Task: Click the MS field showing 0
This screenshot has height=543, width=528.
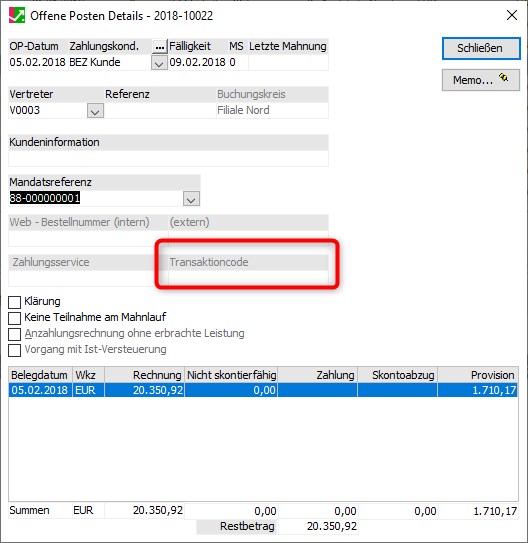Action: click(238, 62)
